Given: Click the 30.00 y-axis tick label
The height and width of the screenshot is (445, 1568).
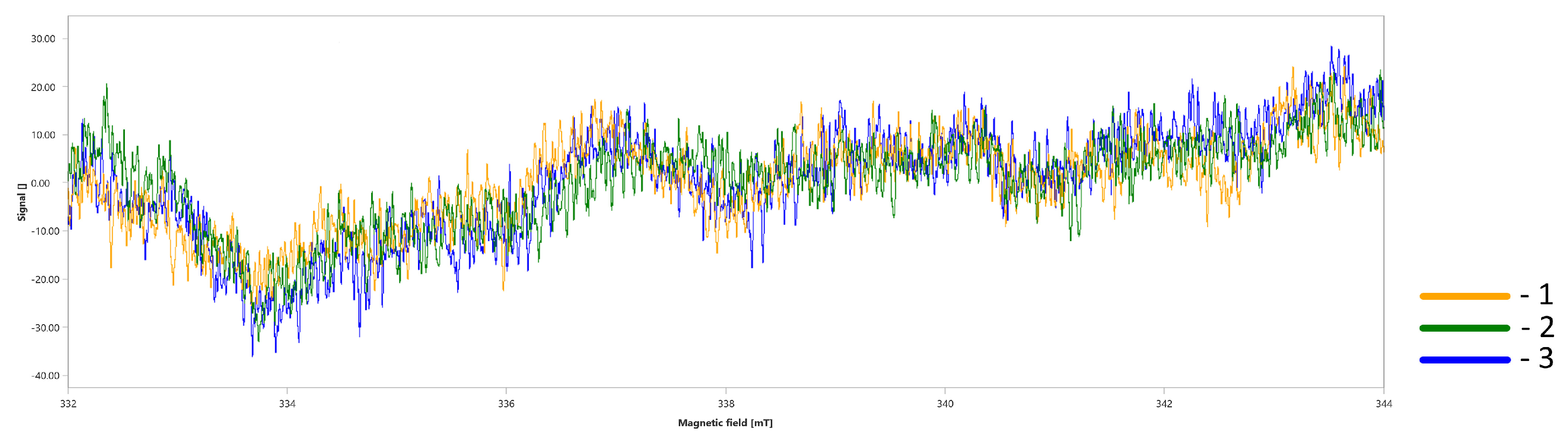Looking at the screenshot, I should coord(43,39).
